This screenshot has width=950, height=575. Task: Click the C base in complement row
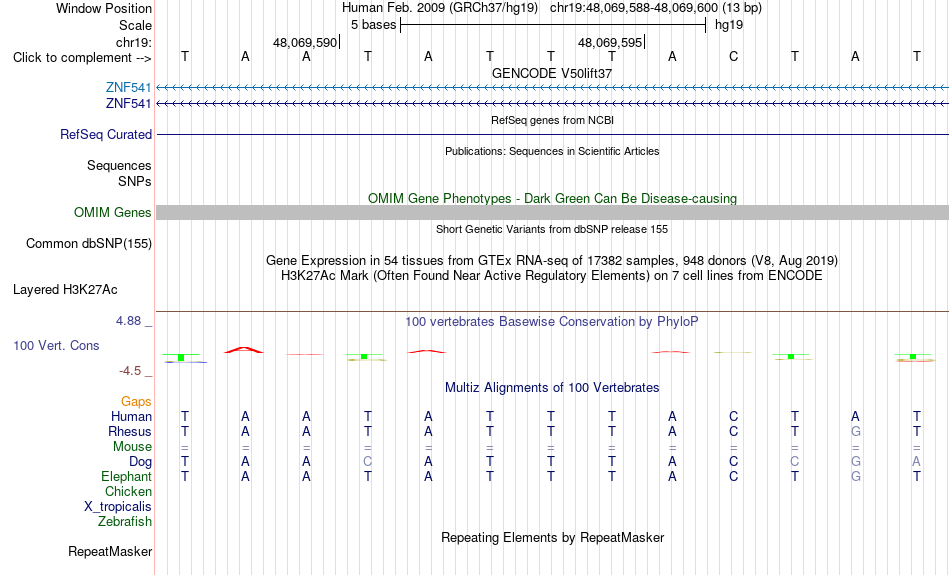pos(733,57)
